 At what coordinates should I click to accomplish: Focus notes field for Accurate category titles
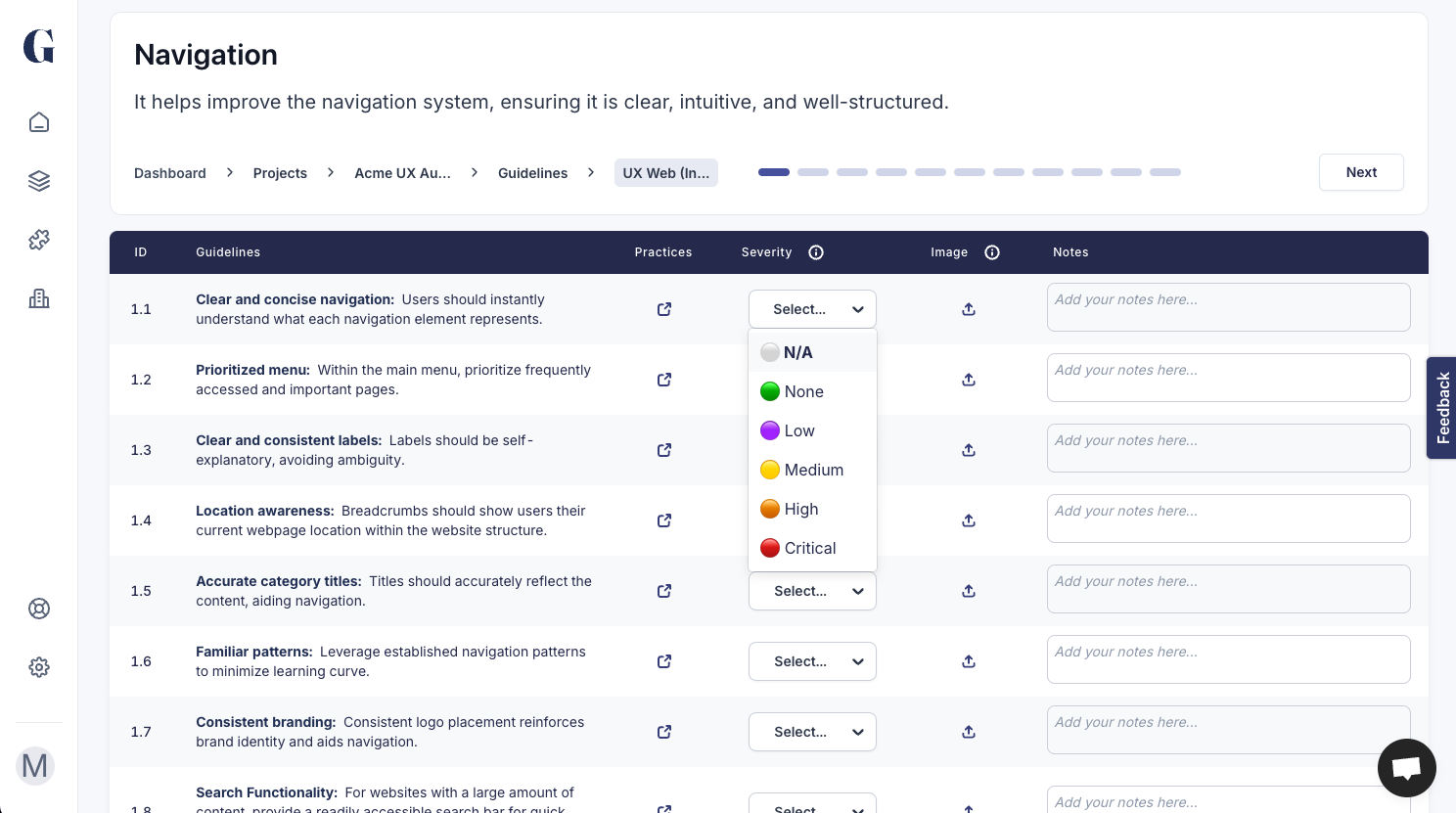pos(1229,589)
